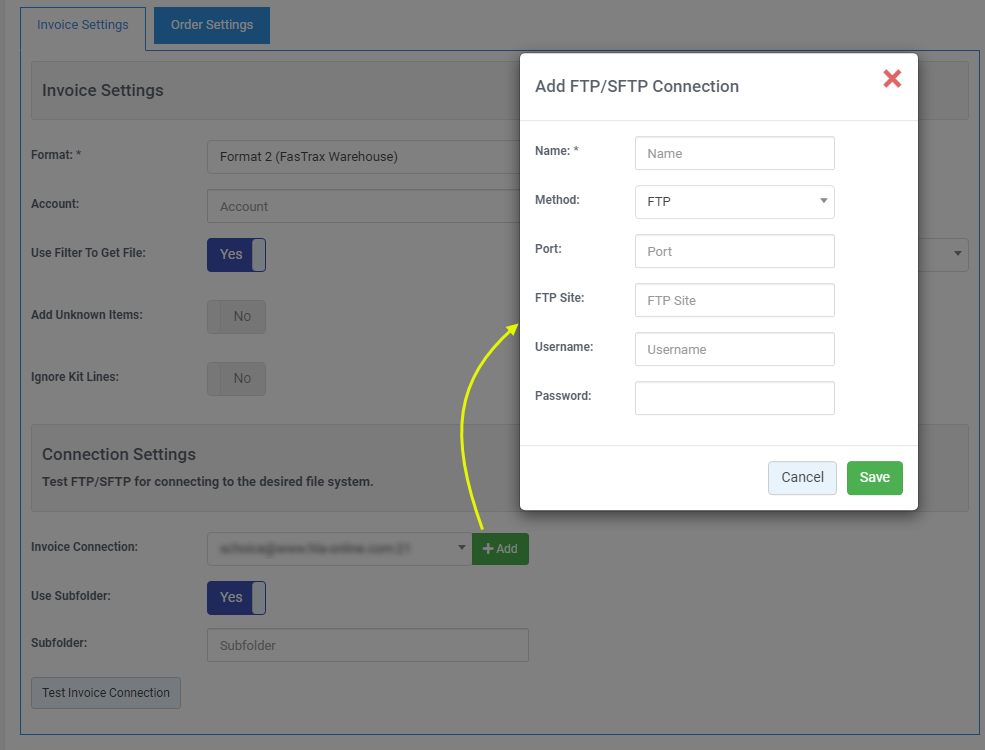Cancel the FTP/SFTP connection dialog
Image resolution: width=985 pixels, height=750 pixels.
point(802,477)
